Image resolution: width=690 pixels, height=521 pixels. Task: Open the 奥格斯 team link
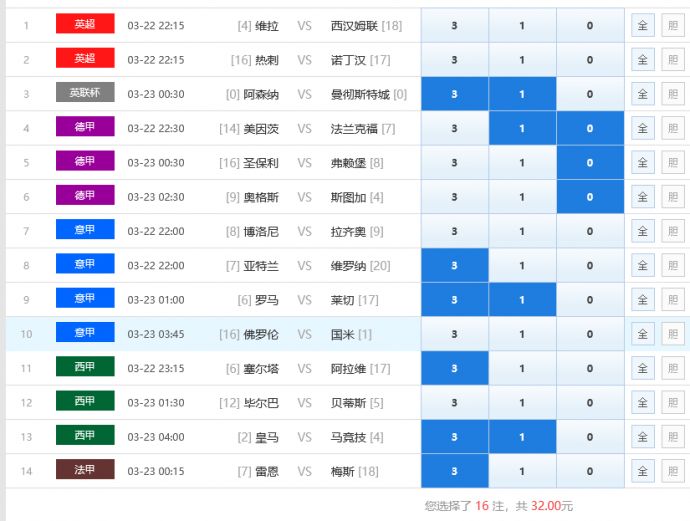(262, 197)
